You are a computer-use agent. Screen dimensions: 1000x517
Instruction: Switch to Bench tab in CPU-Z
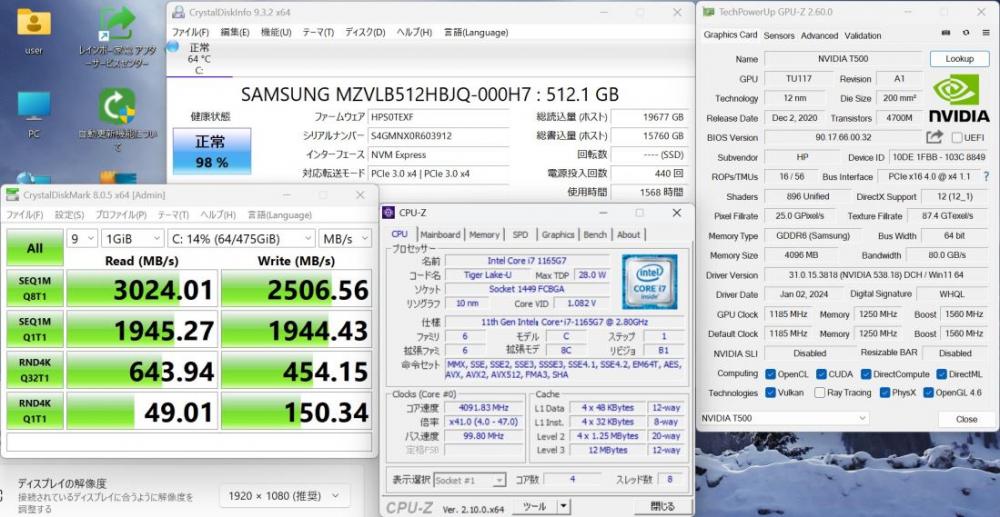[595, 235]
